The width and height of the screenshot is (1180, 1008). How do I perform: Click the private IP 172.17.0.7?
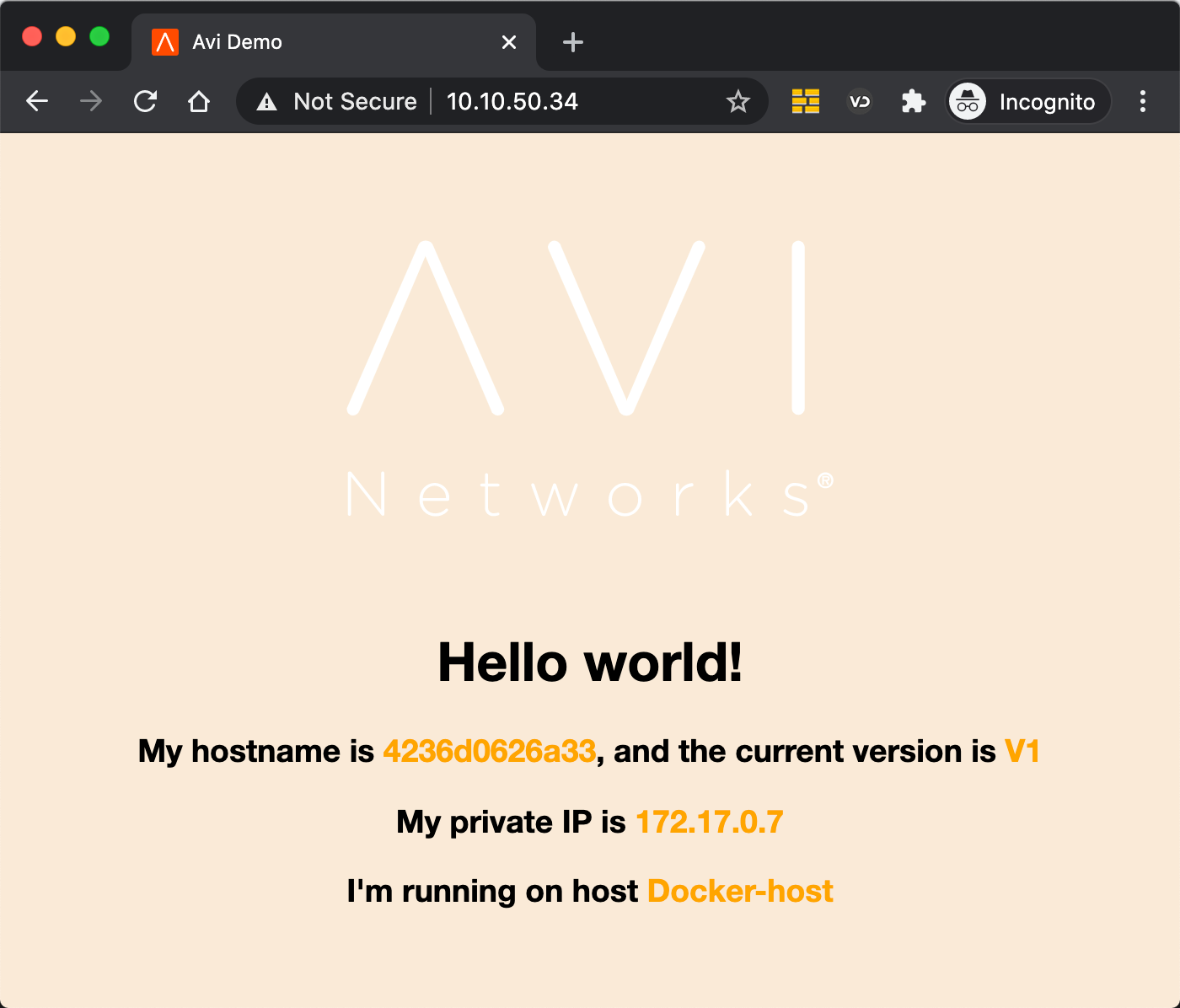(710, 822)
